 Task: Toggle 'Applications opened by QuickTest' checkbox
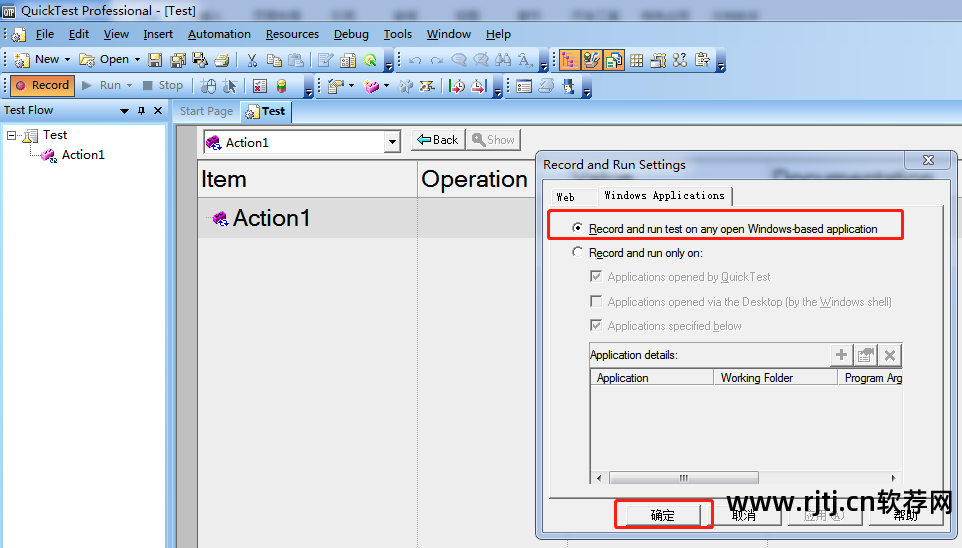(596, 276)
